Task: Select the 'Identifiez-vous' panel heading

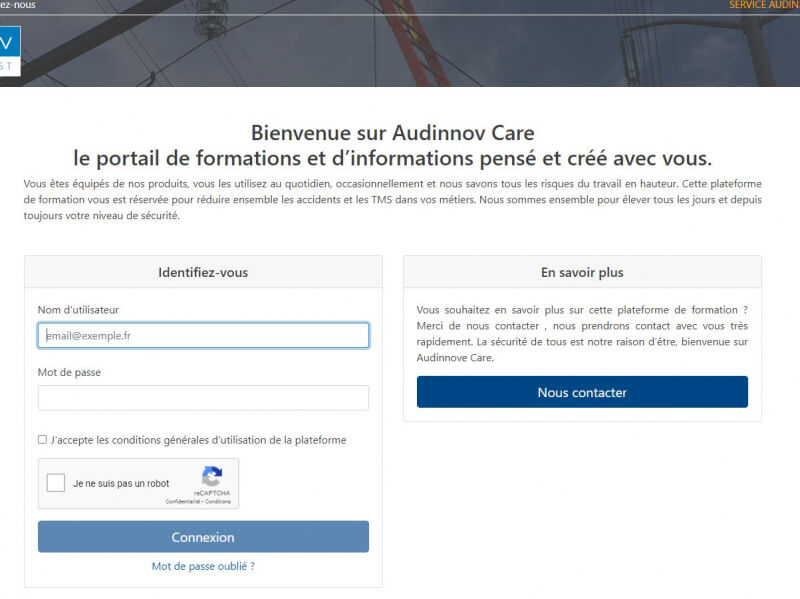Action: (203, 272)
